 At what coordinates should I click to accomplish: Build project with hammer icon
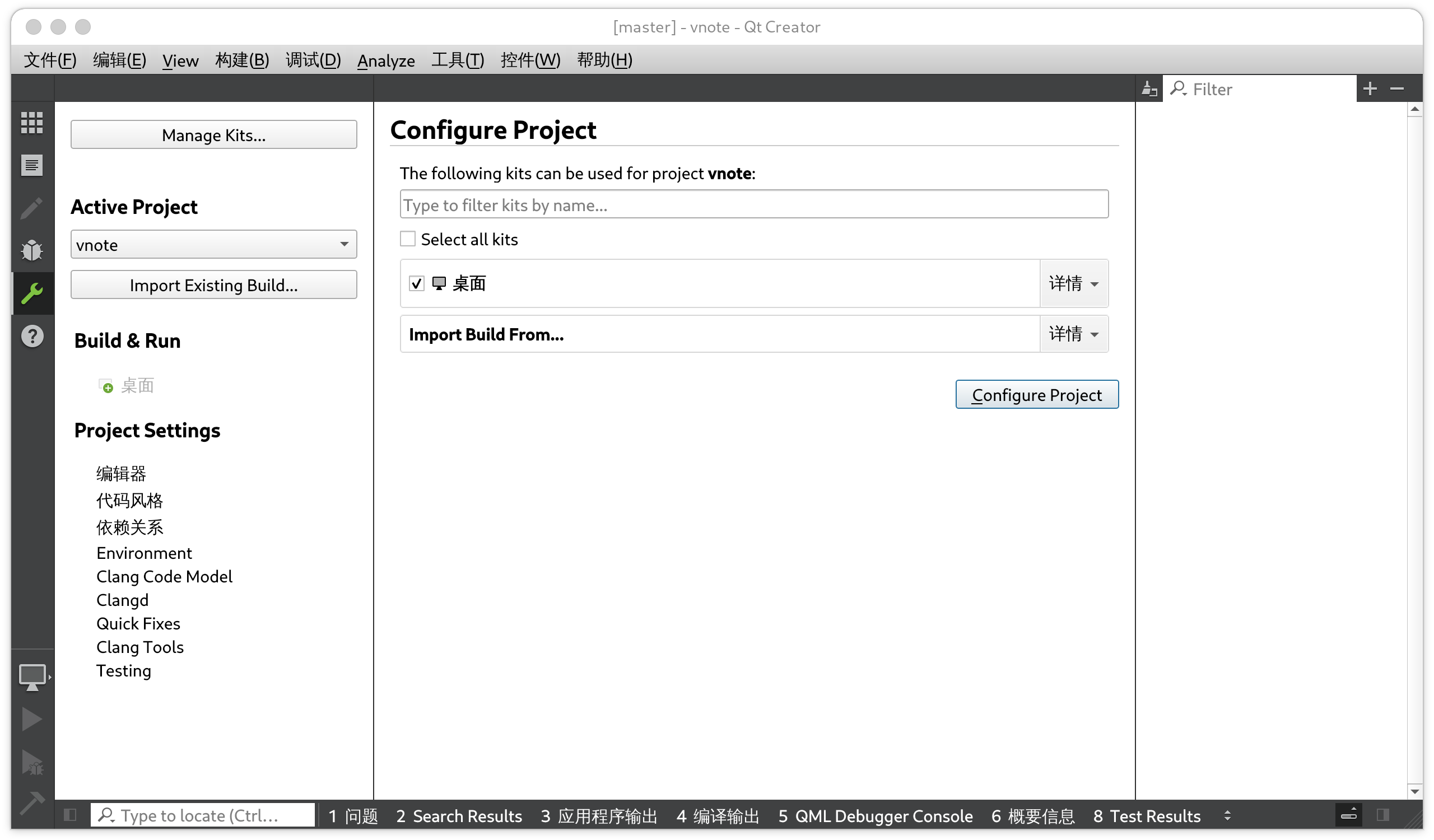[32, 803]
